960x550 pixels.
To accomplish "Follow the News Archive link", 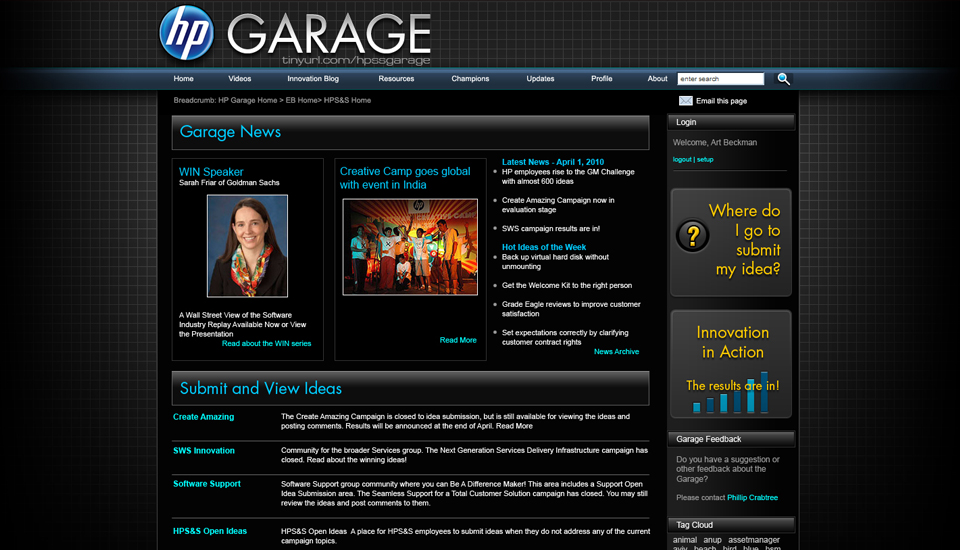I will 616,352.
